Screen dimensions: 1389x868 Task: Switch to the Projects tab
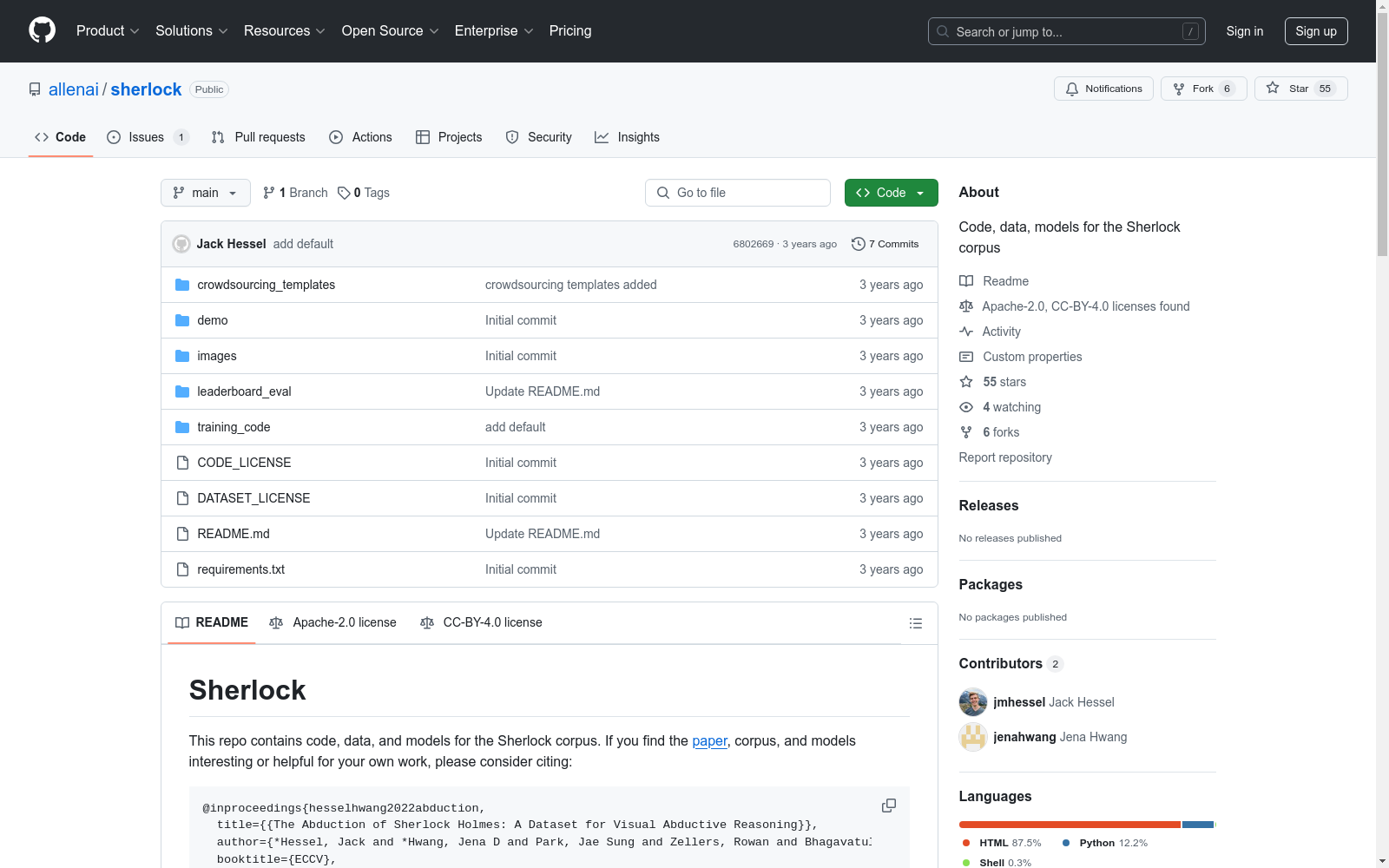click(449, 137)
